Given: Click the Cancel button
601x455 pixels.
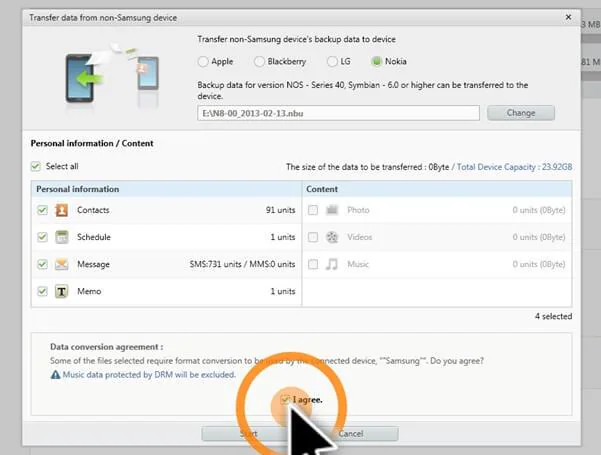Looking at the screenshot, I should click(350, 434).
